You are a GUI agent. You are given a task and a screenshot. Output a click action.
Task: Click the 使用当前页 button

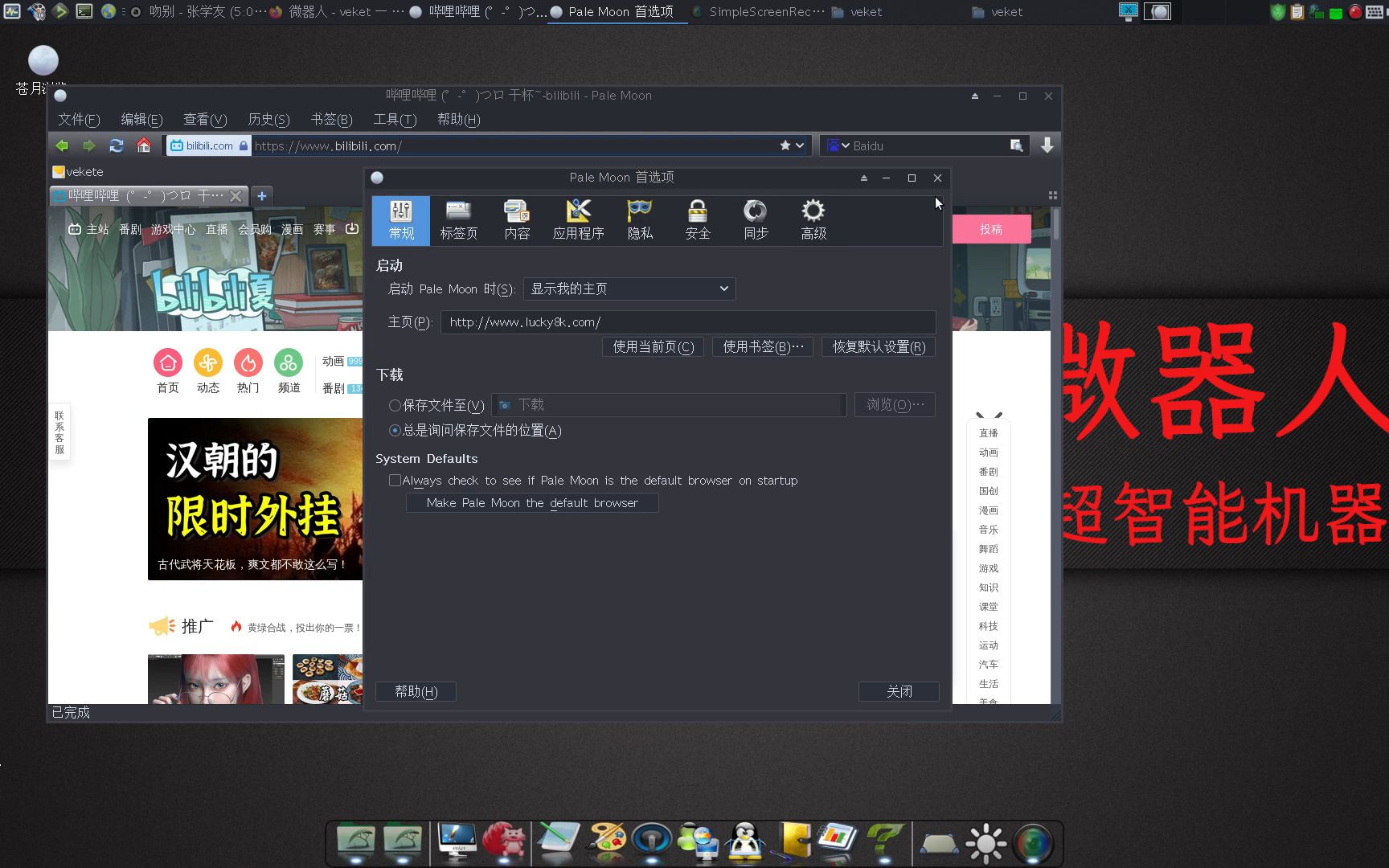tap(653, 346)
